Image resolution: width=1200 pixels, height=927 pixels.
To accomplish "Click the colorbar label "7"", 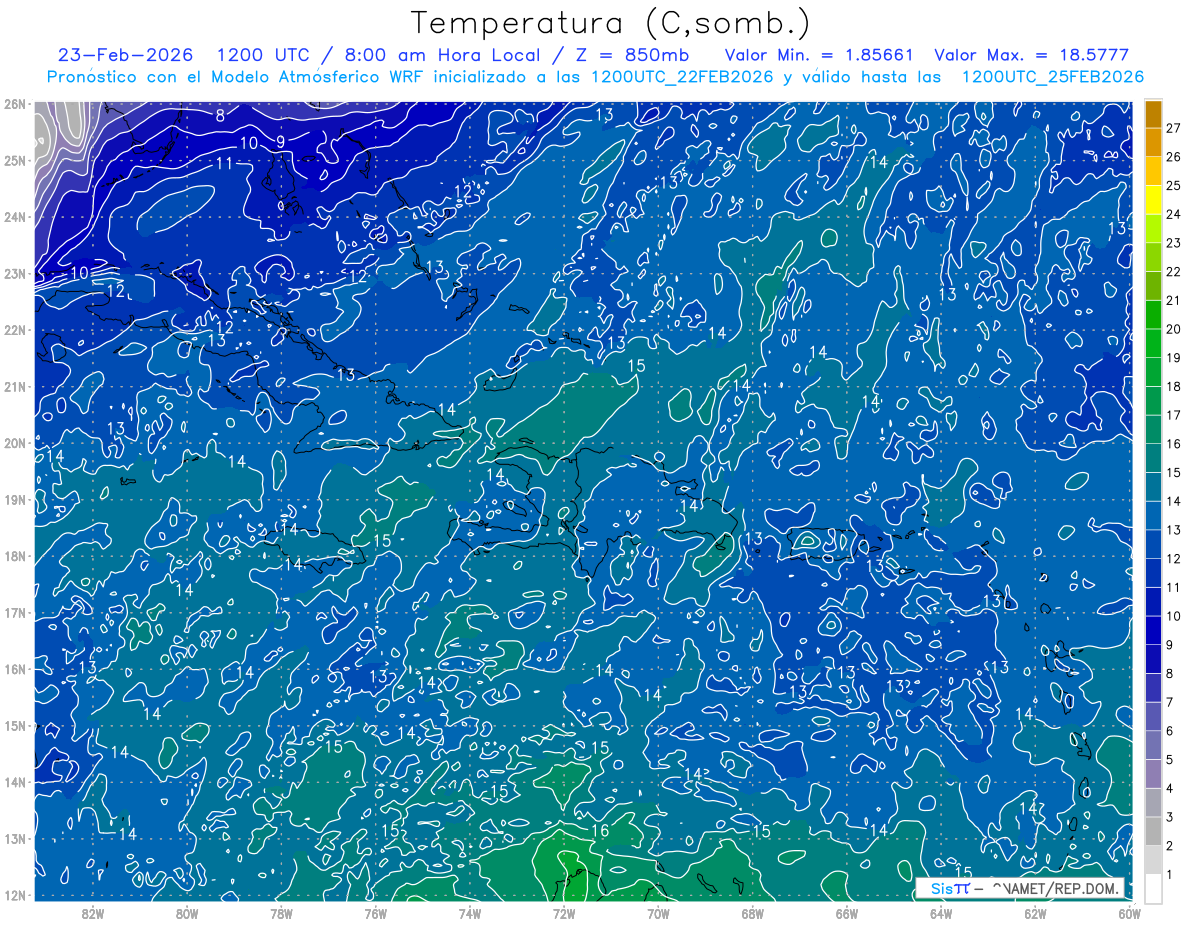I will coord(1170,702).
